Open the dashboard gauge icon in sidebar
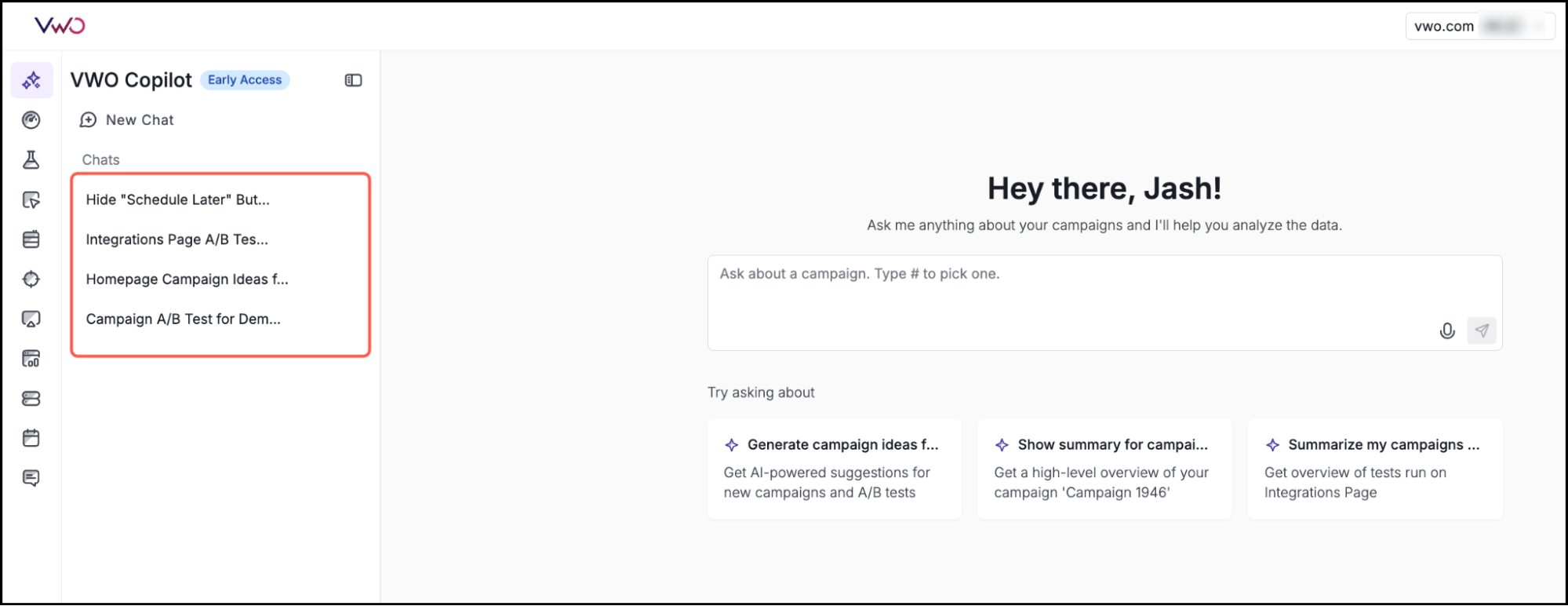This screenshot has width=1568, height=606. pyautogui.click(x=31, y=120)
